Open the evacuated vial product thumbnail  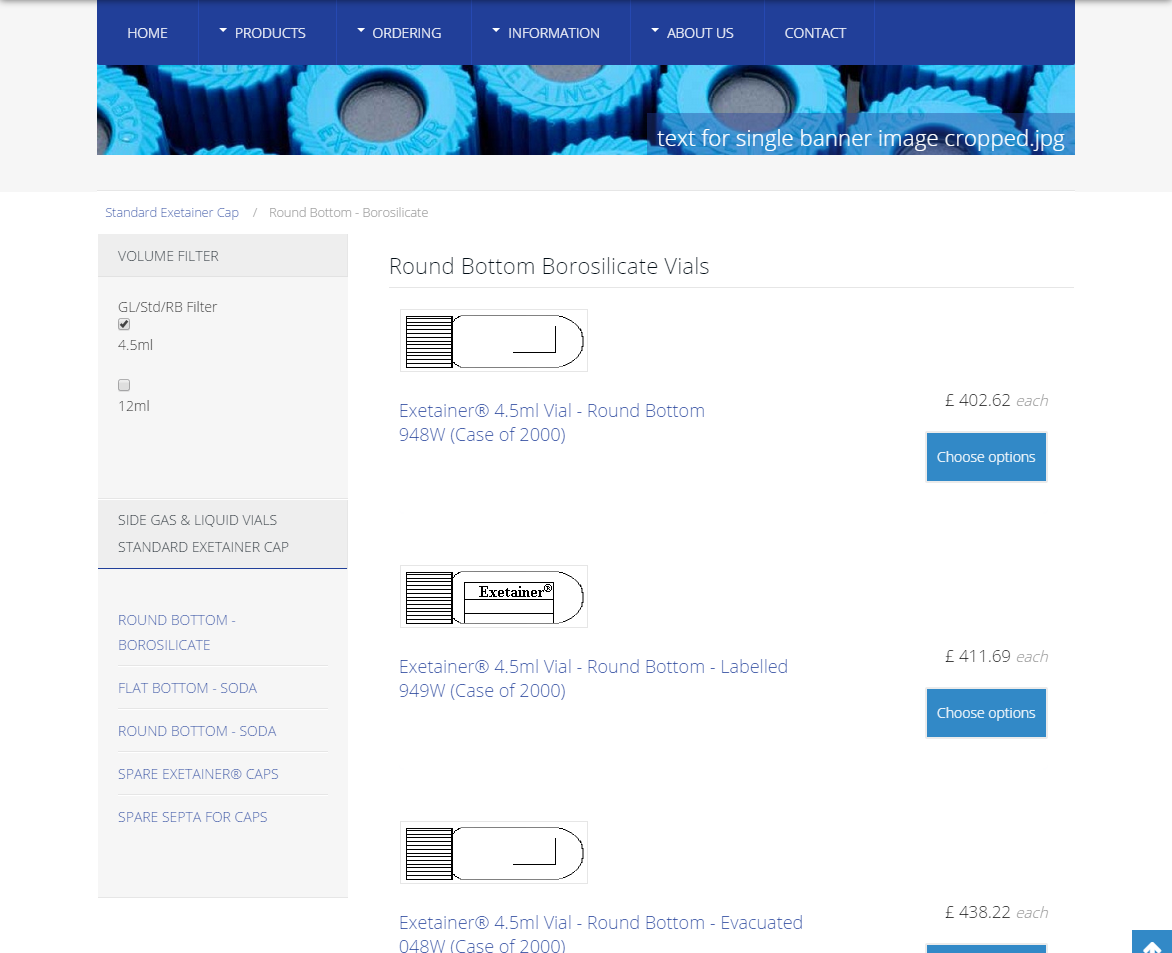click(494, 852)
